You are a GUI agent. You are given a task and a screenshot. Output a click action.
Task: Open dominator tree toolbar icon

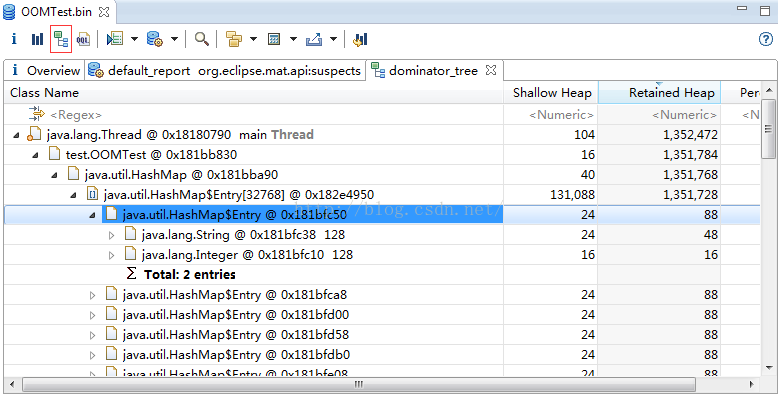click(61, 39)
